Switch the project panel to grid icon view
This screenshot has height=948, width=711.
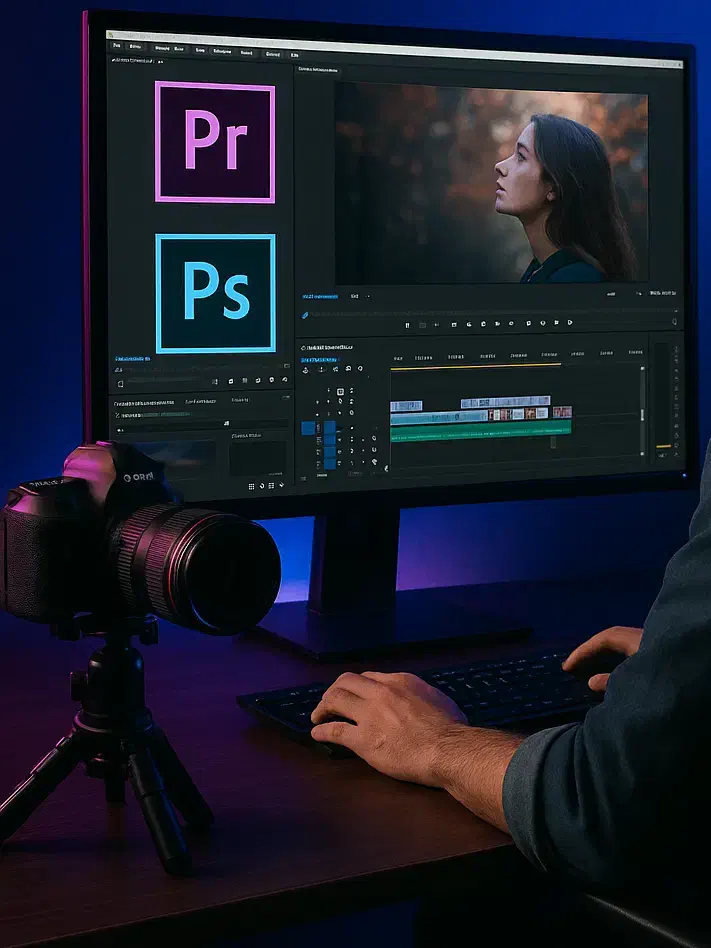point(252,486)
